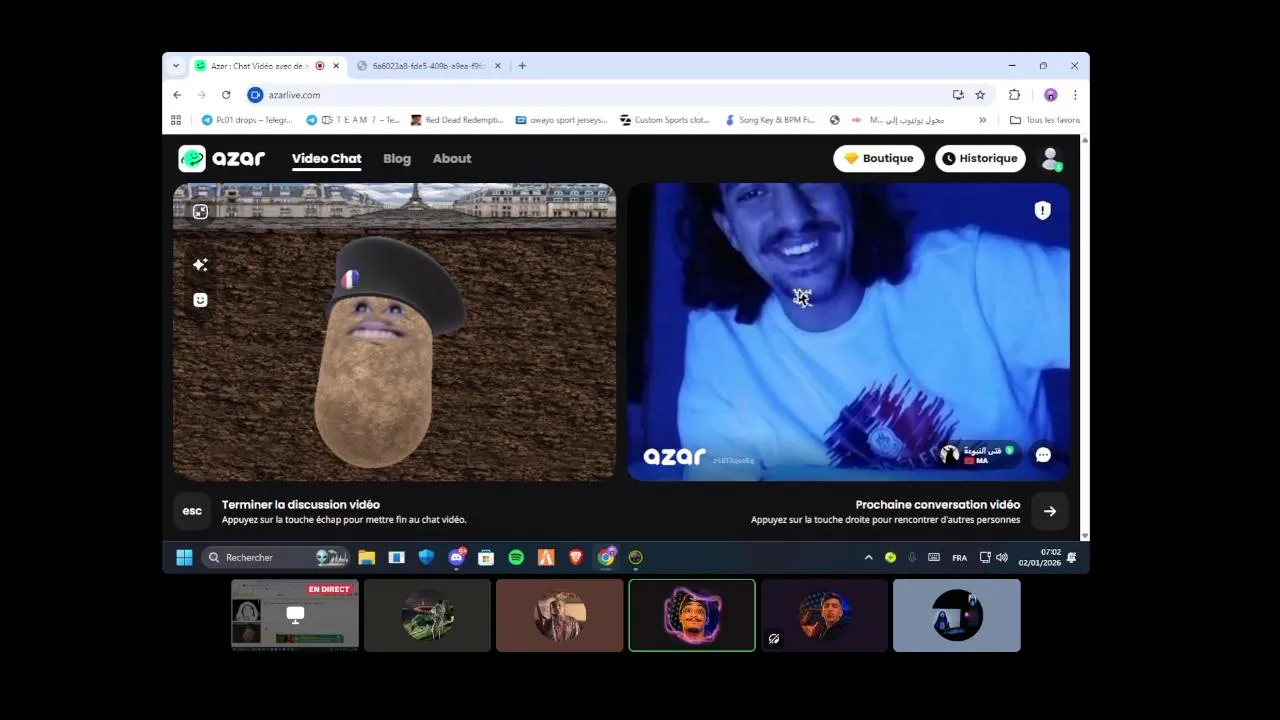This screenshot has width=1280, height=720.
Task: Open the Windows Start menu
Action: tap(184, 557)
